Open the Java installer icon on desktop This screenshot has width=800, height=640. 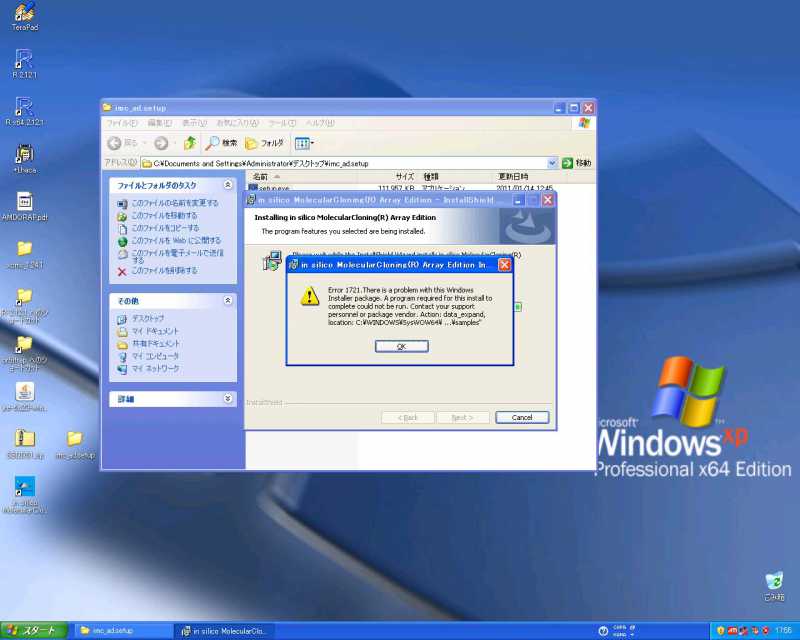[24, 397]
